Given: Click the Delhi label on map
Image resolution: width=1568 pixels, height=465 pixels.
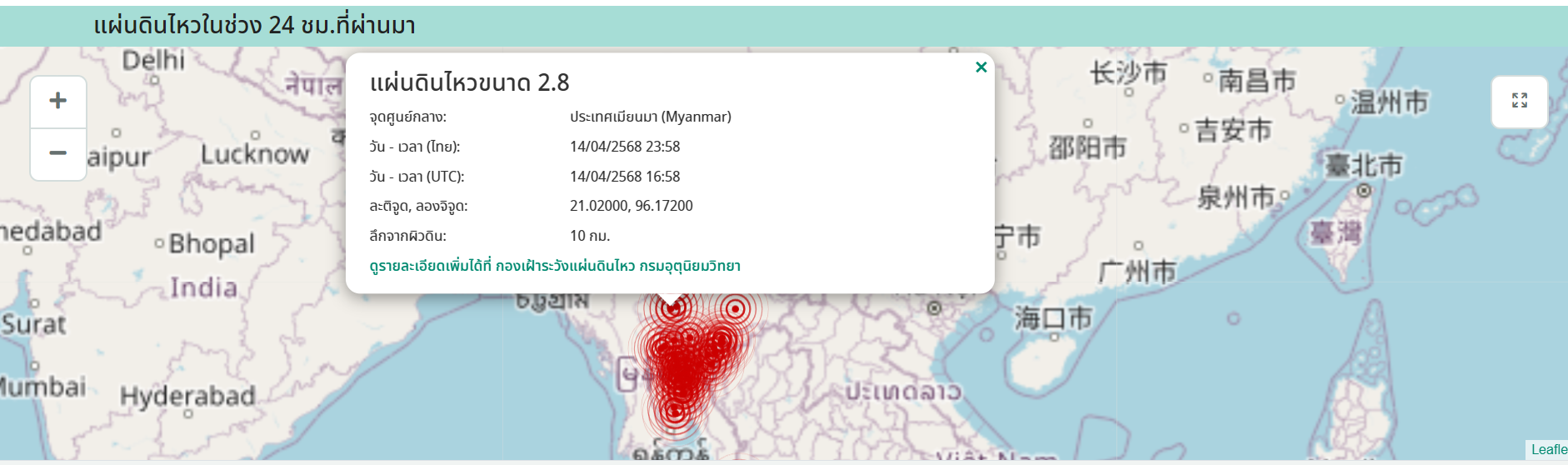Looking at the screenshot, I should click(x=153, y=61).
